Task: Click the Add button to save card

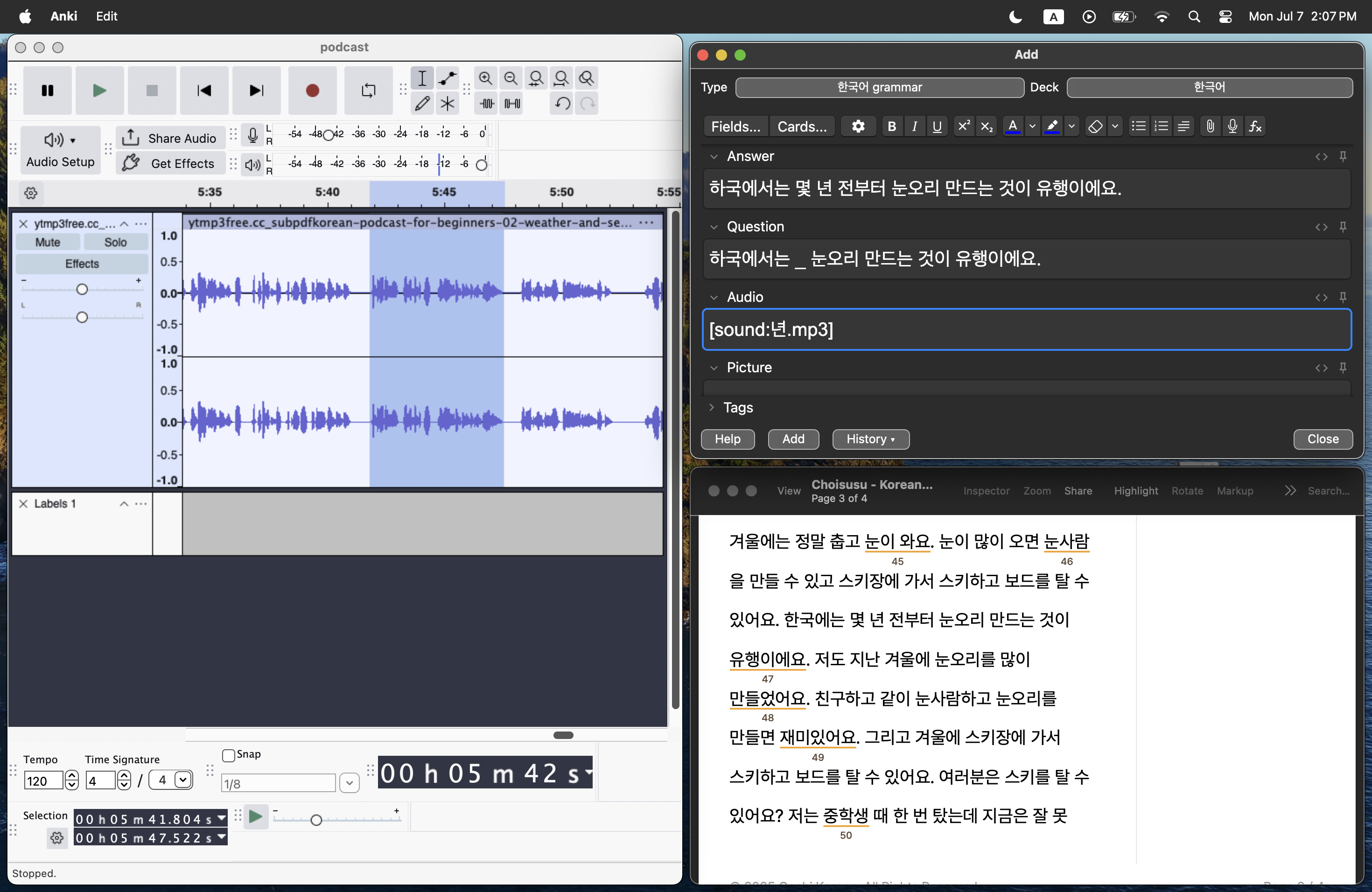Action: coord(793,439)
